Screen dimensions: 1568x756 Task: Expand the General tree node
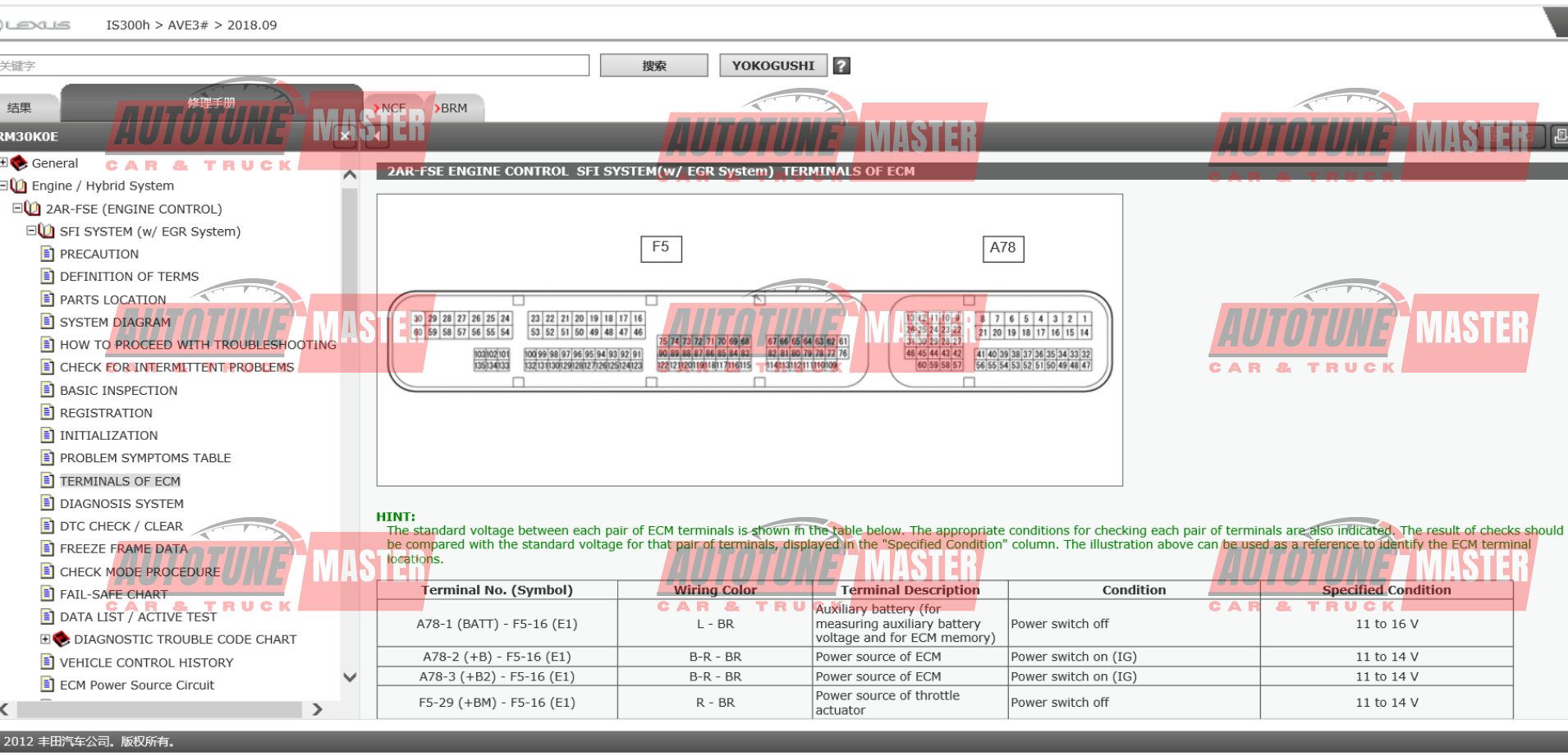click(x=3, y=163)
